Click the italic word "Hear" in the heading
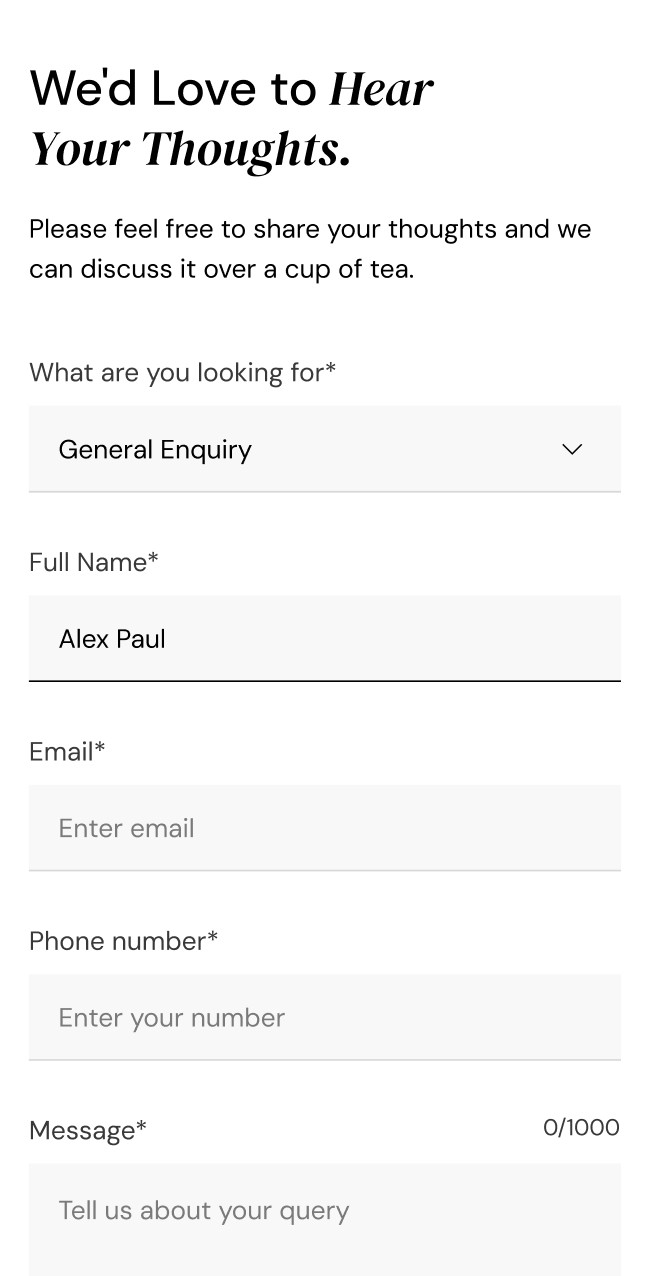This screenshot has width=648, height=1276. point(381,88)
